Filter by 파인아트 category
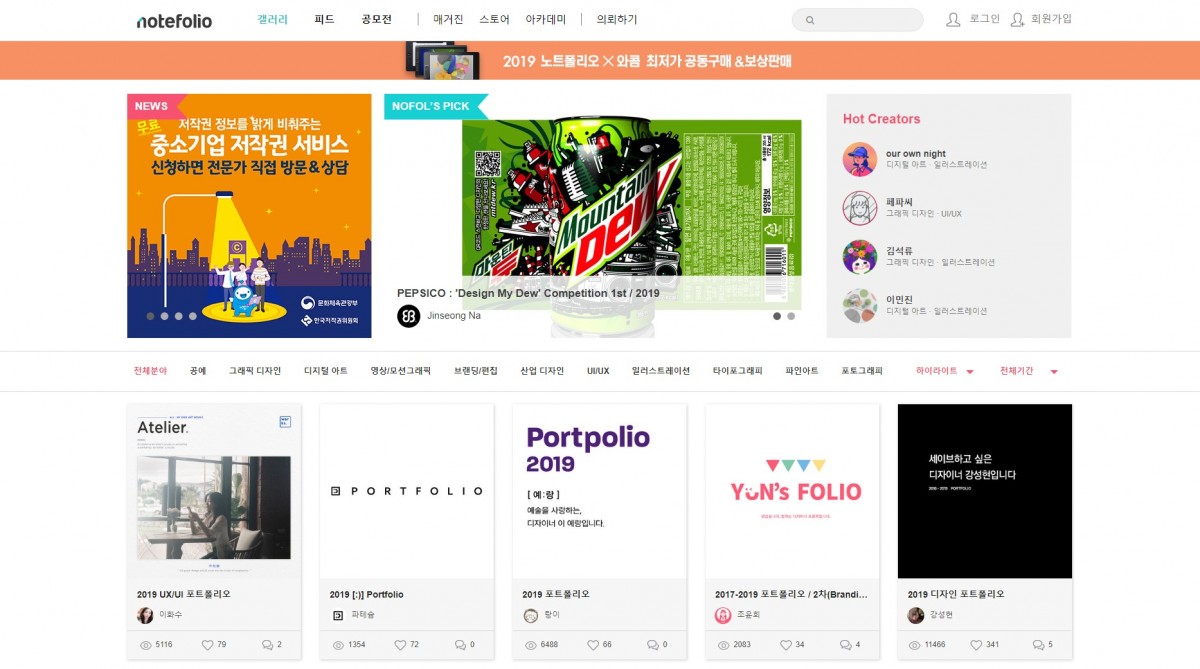This screenshot has height=669, width=1200. [802, 371]
